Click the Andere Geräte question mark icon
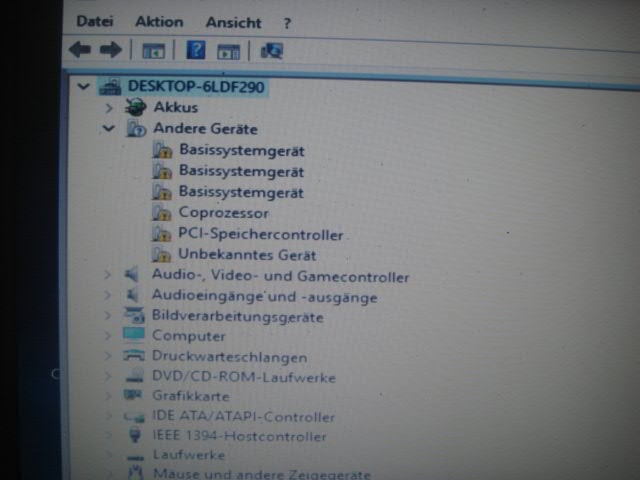The width and height of the screenshot is (640, 480). click(136, 128)
